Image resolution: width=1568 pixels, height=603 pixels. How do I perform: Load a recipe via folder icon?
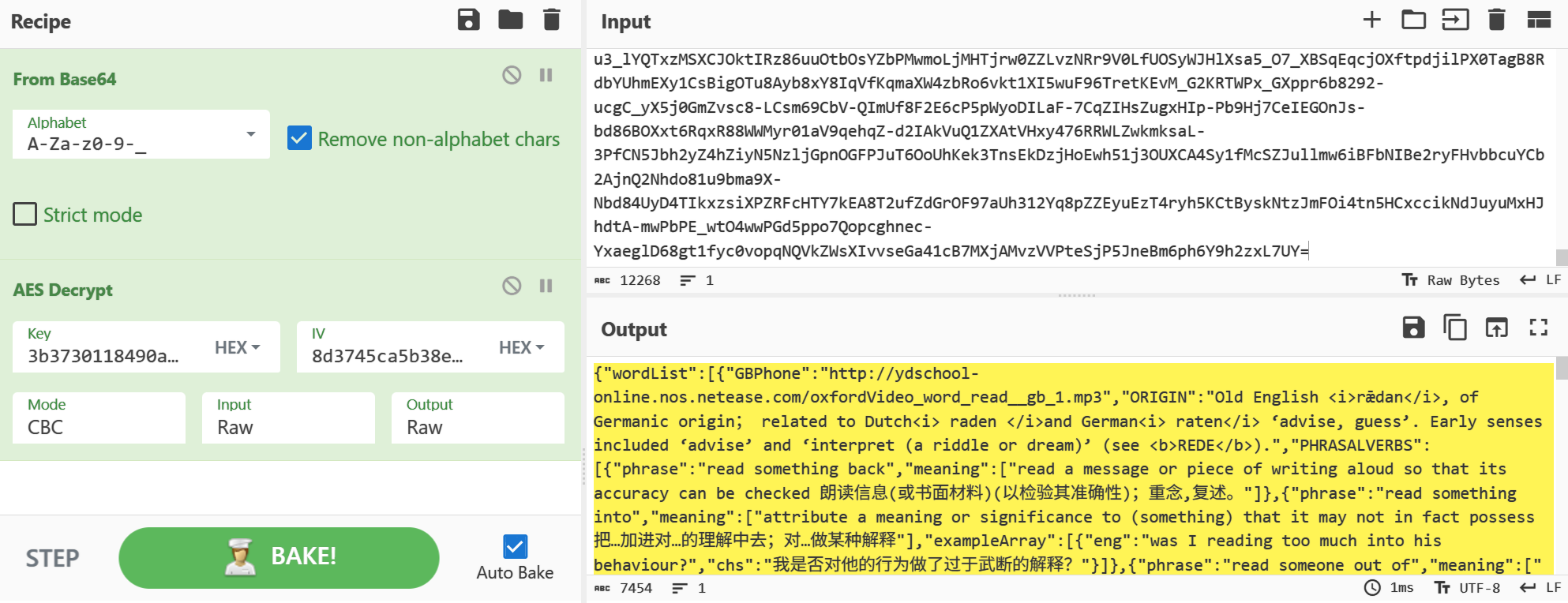[510, 21]
